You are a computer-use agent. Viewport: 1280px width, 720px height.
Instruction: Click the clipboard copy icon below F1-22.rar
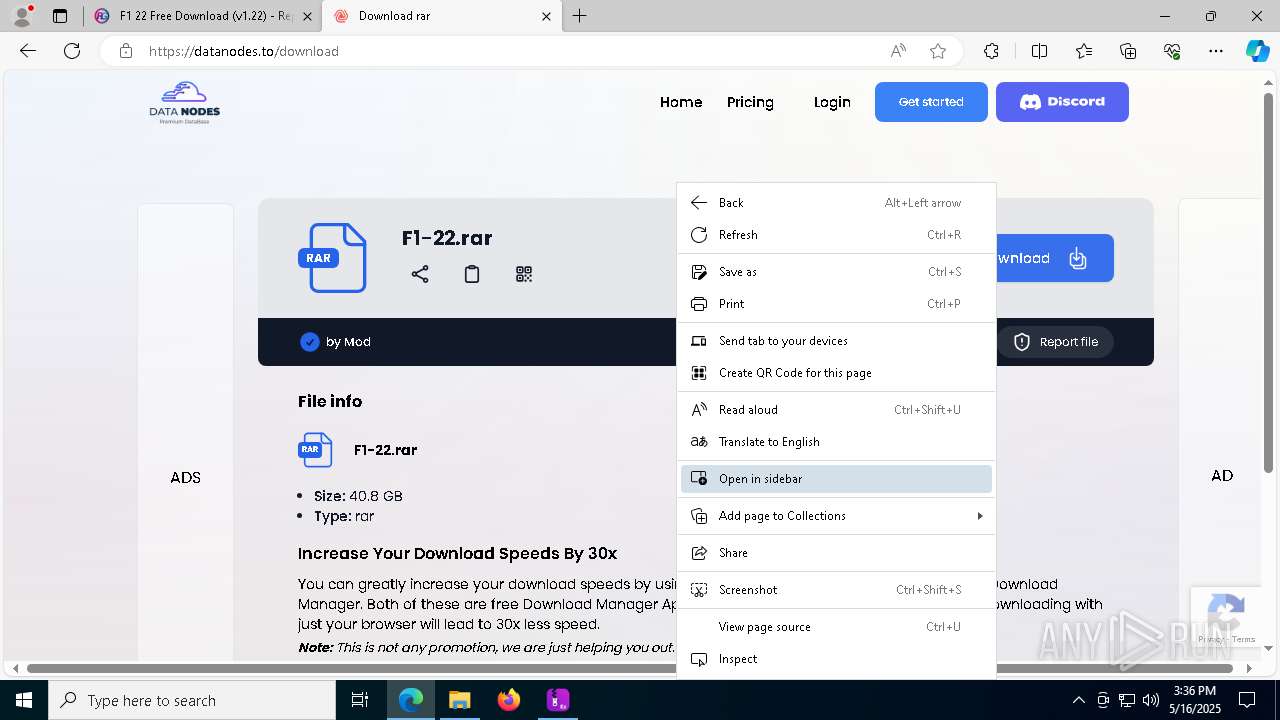(x=472, y=274)
